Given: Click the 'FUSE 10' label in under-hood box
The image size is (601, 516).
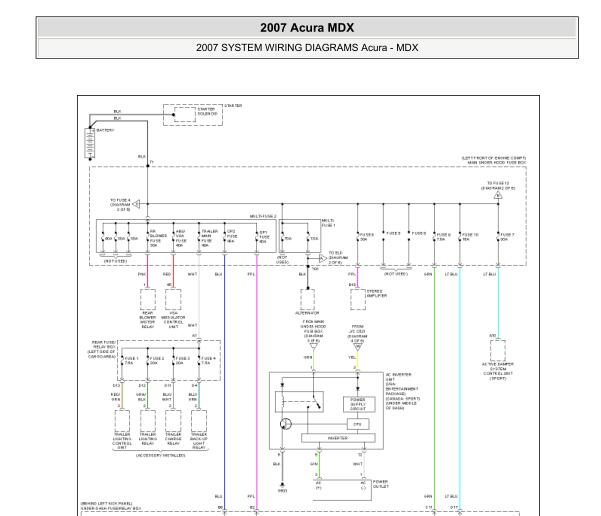Looking at the screenshot, I should (x=470, y=237).
